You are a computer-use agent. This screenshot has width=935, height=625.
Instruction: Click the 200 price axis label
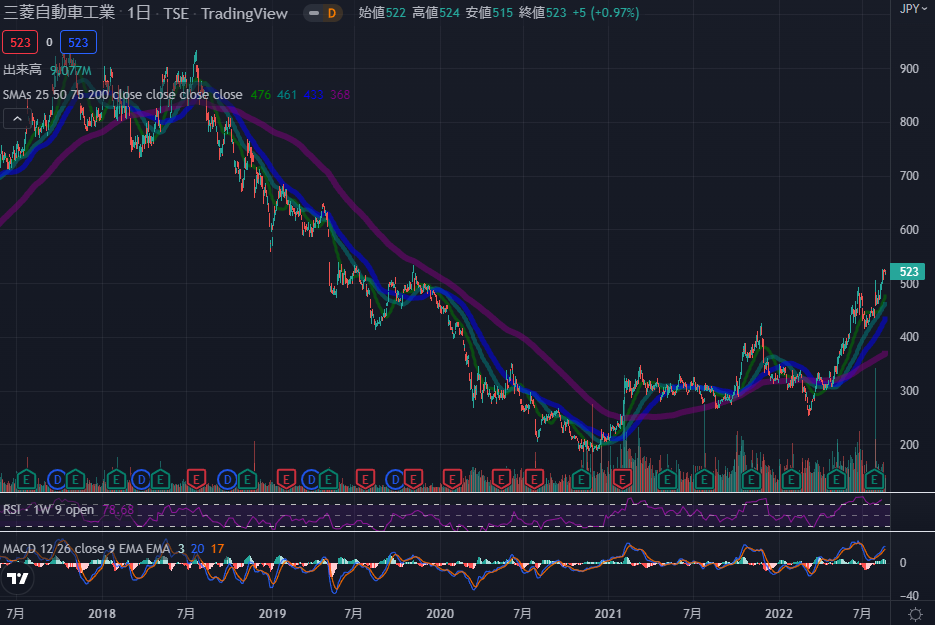coord(909,444)
